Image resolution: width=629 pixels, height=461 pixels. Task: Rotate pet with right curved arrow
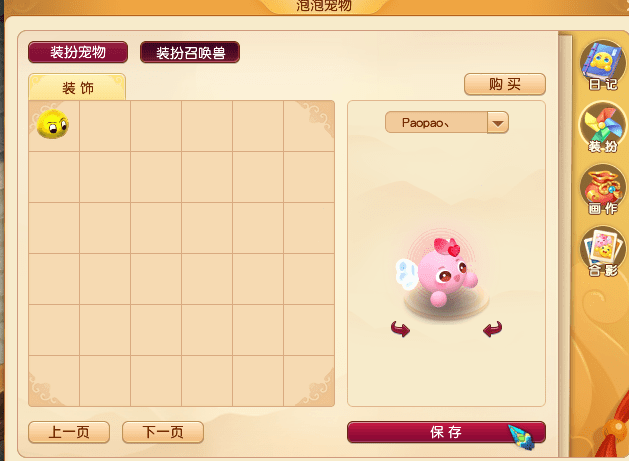click(493, 329)
